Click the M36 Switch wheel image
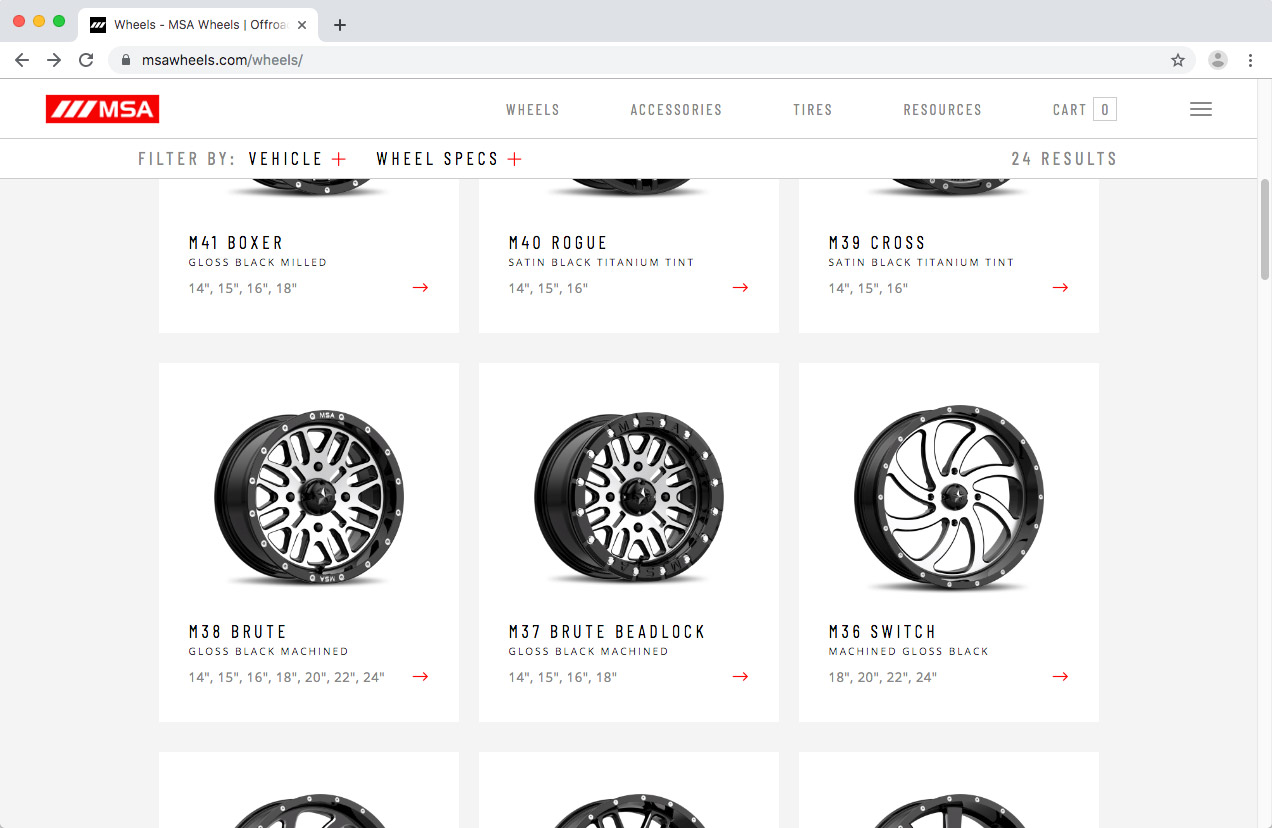Viewport: 1272px width, 828px height. click(949, 496)
